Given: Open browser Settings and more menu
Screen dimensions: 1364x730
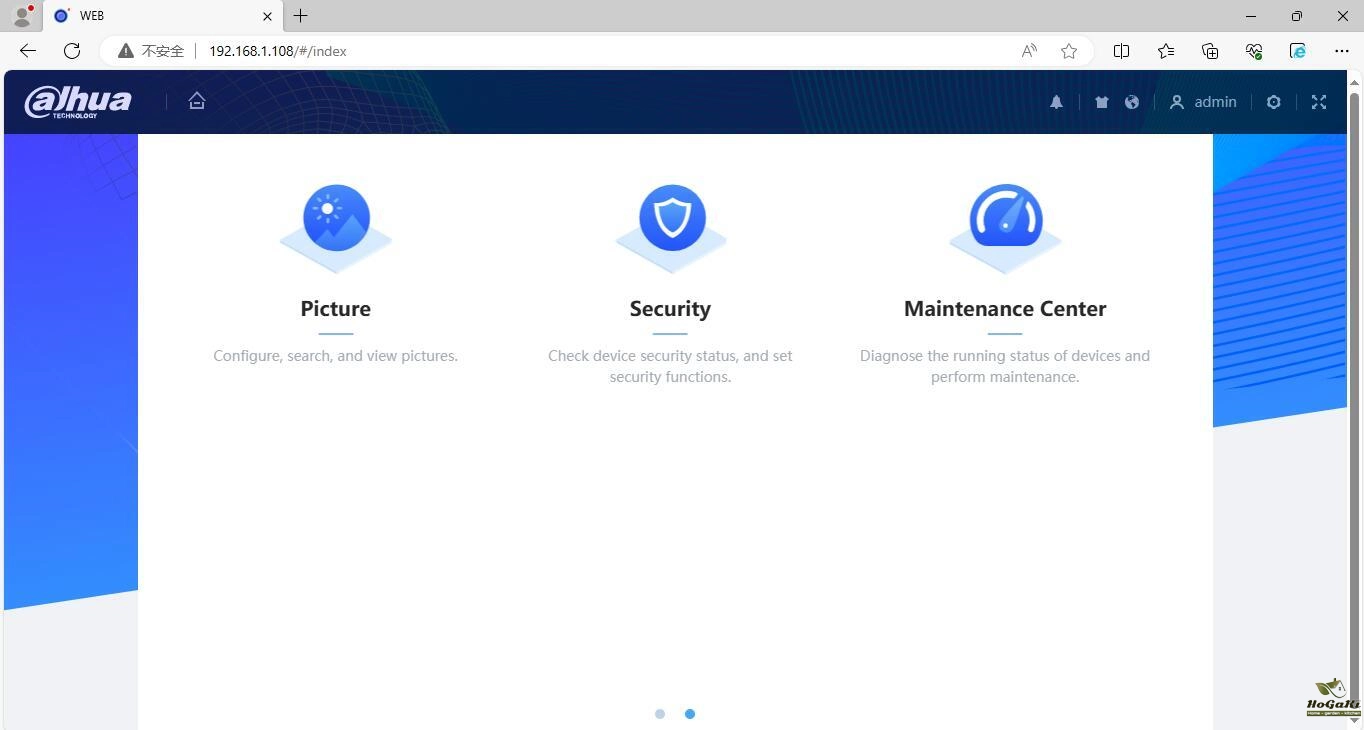Looking at the screenshot, I should (1341, 51).
